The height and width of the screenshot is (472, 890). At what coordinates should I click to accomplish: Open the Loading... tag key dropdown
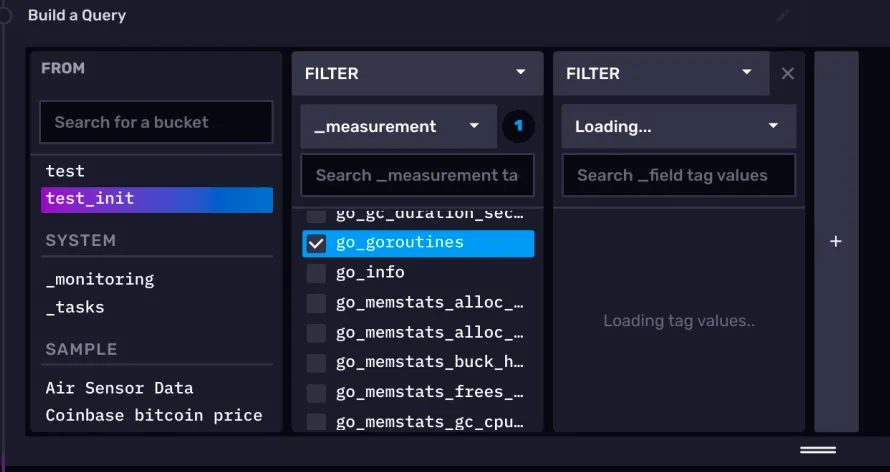tap(678, 126)
